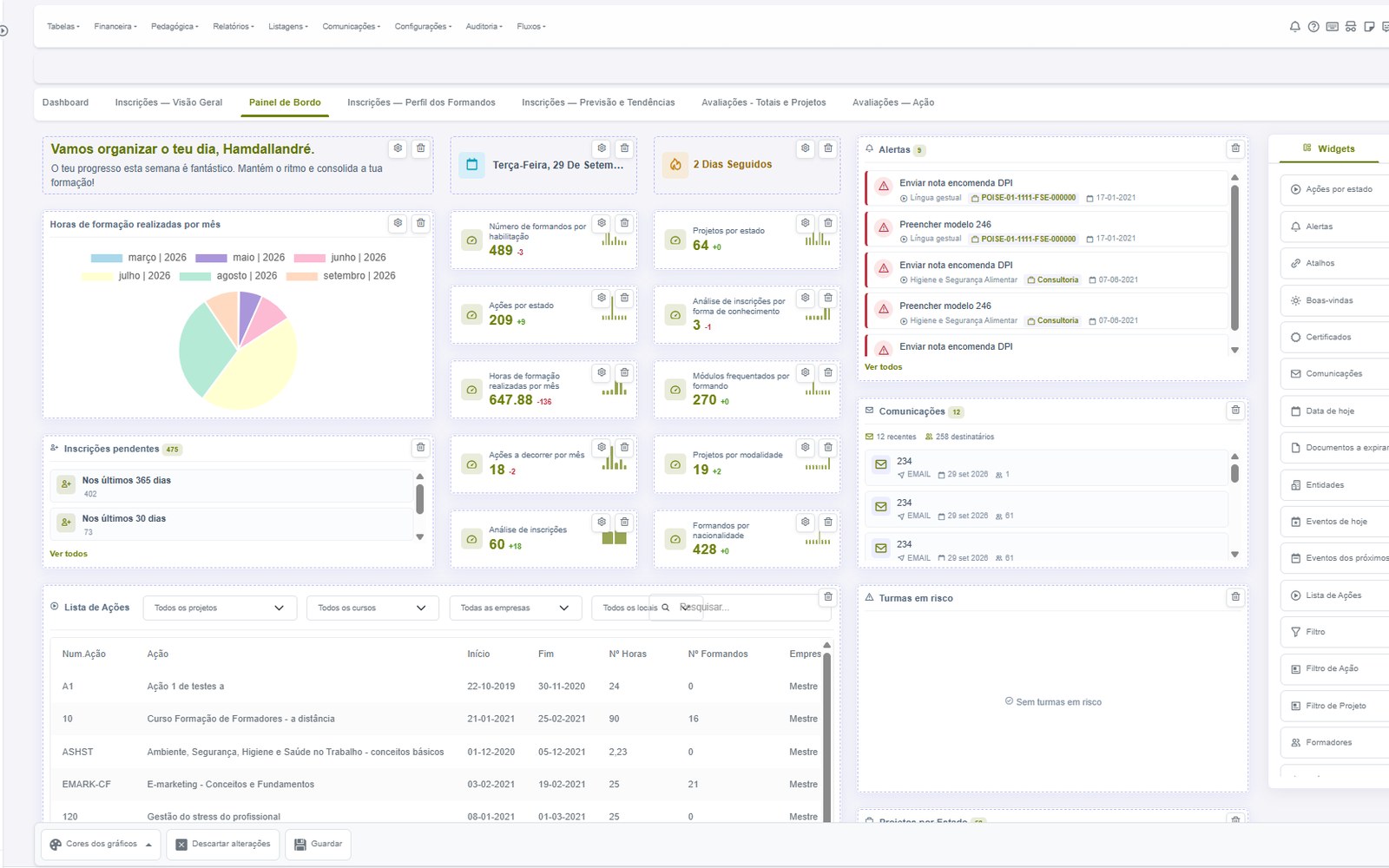Click the Alertas scrollbar down arrow
This screenshot has height=868, width=1389.
(1234, 351)
